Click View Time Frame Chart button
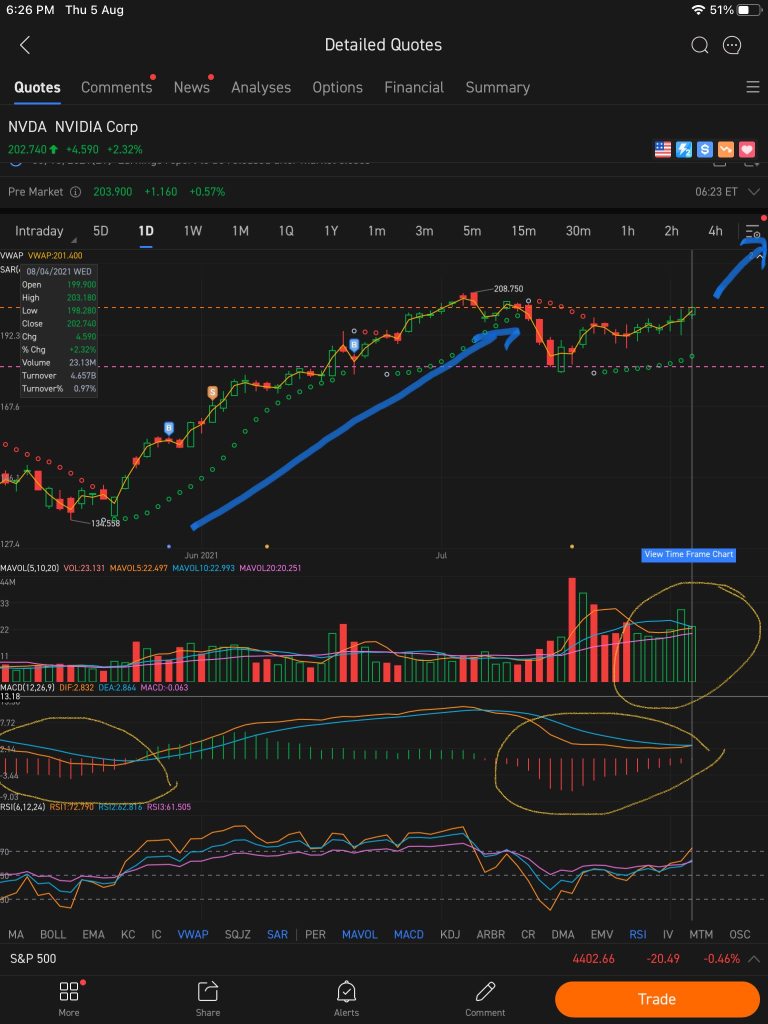The image size is (768, 1024). click(688, 554)
